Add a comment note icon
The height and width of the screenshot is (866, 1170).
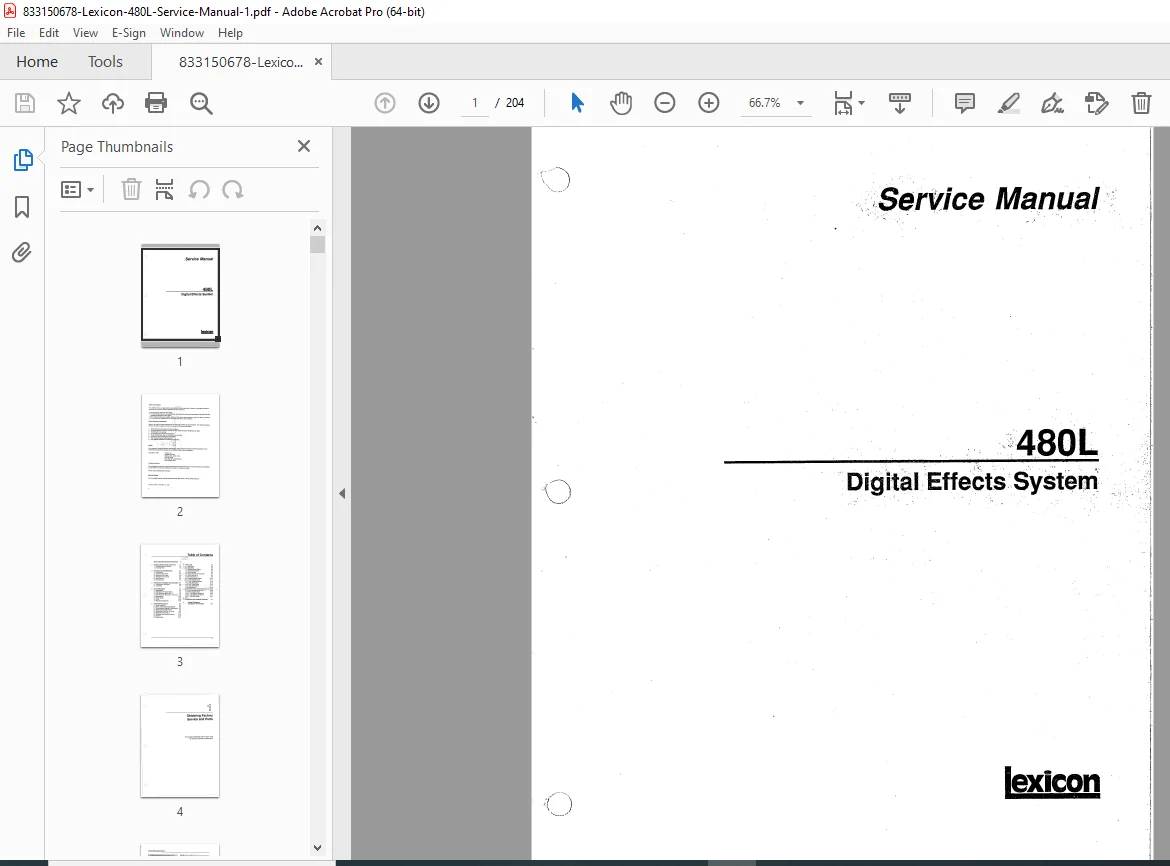click(x=965, y=103)
